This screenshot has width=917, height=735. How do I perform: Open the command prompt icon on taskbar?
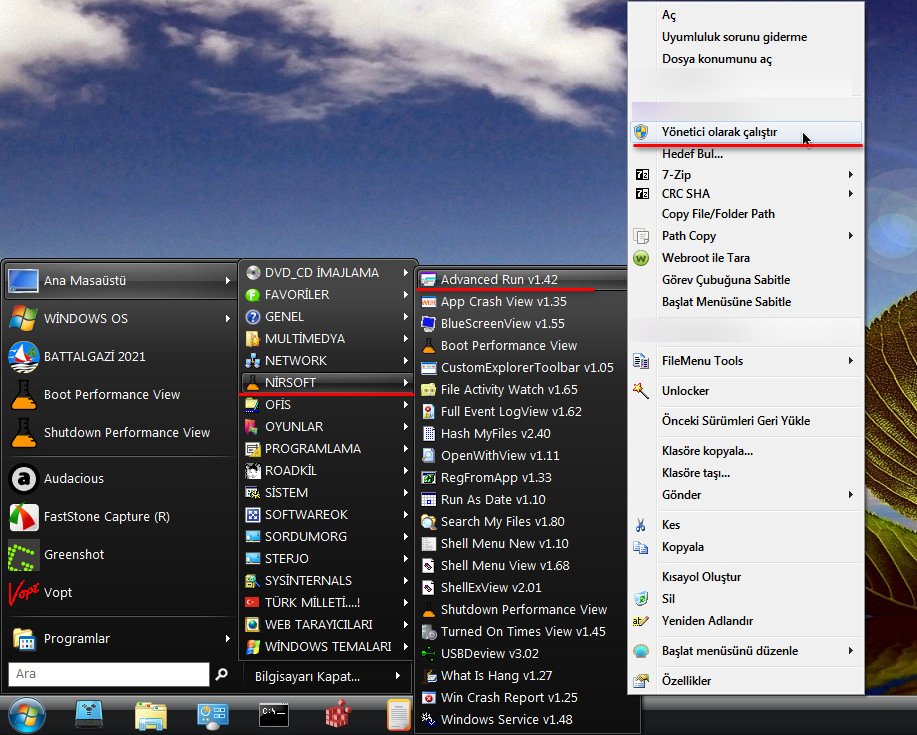coord(274,715)
